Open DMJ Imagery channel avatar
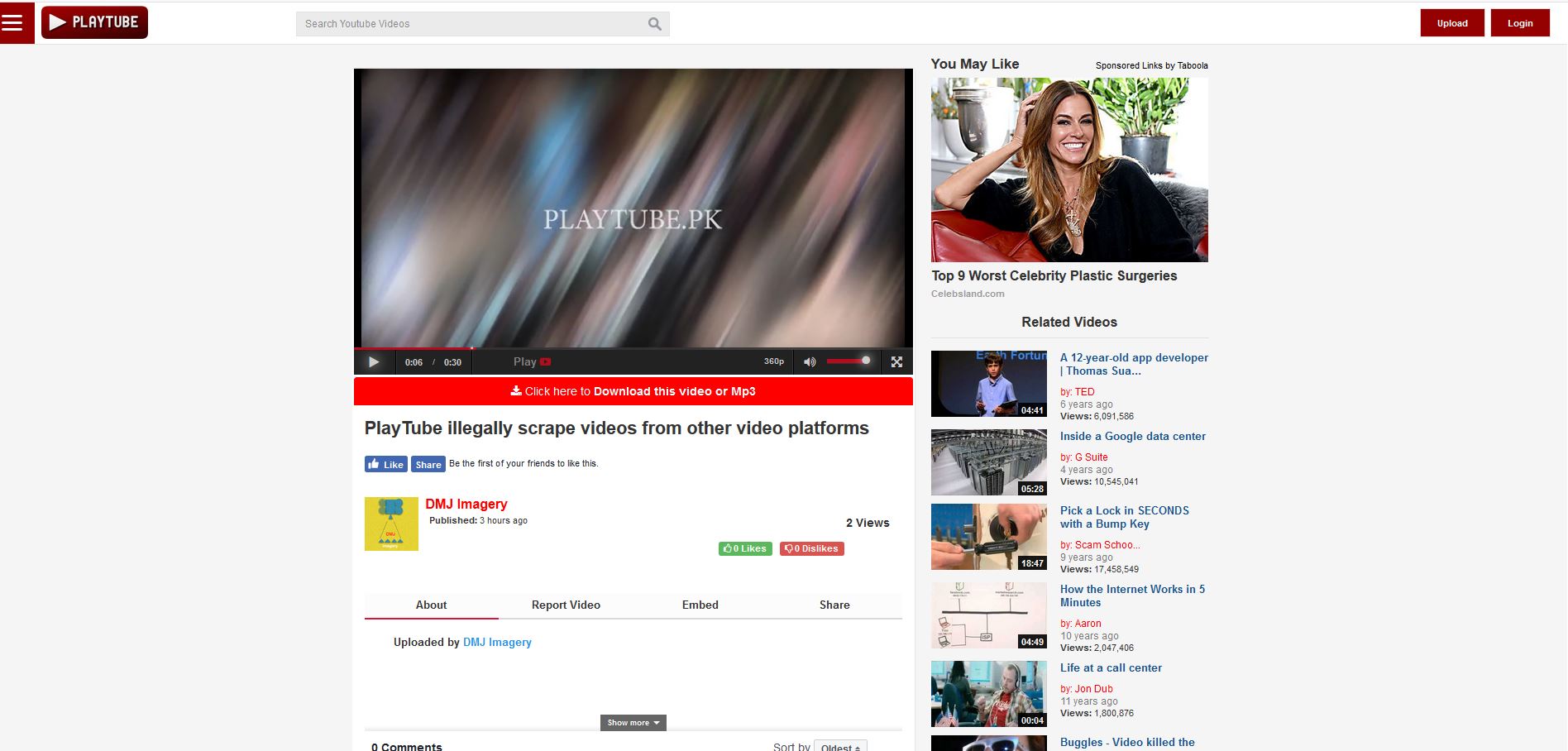This screenshot has height=751, width=1568. click(391, 524)
